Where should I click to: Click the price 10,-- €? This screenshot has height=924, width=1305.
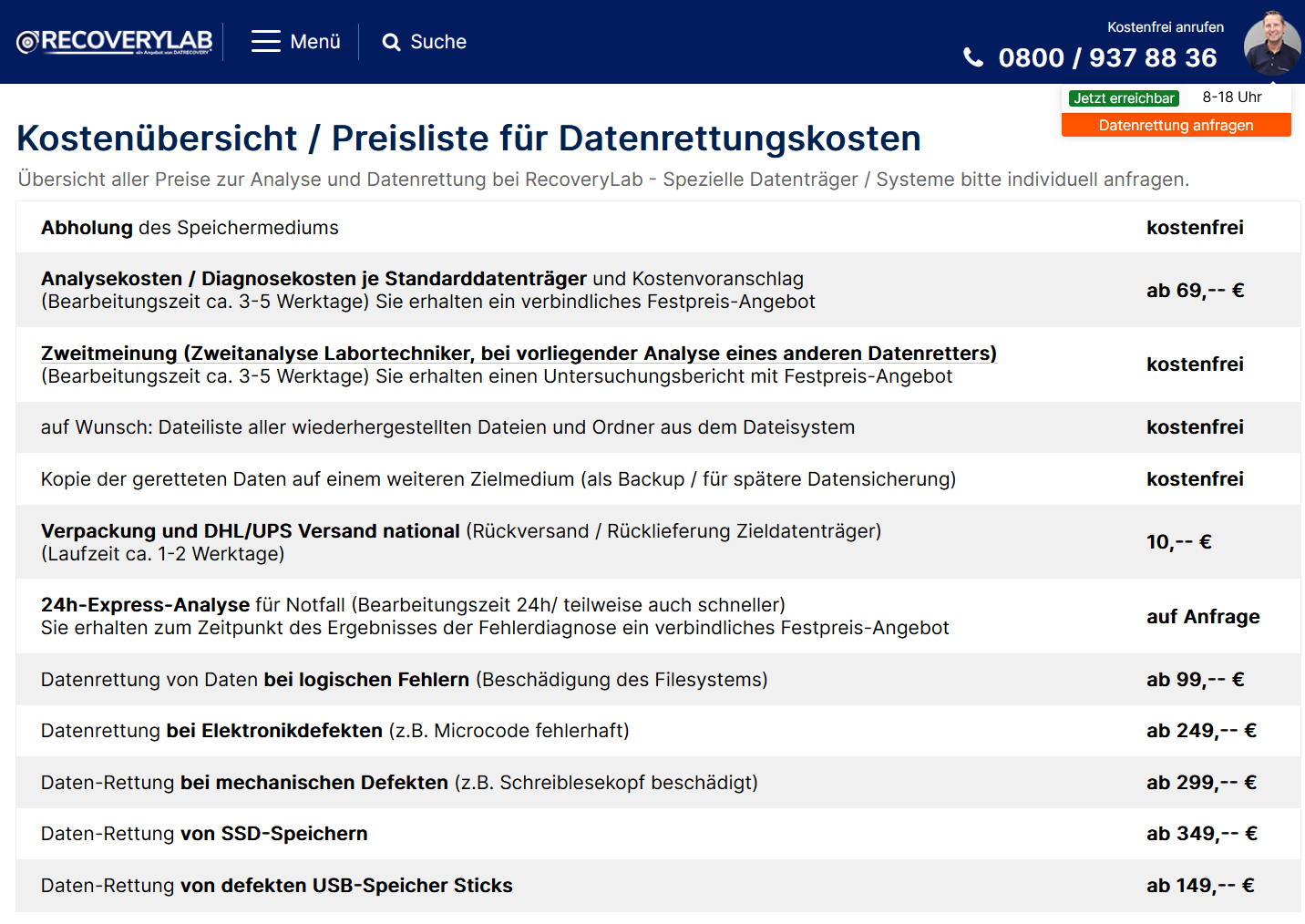coord(1178,542)
